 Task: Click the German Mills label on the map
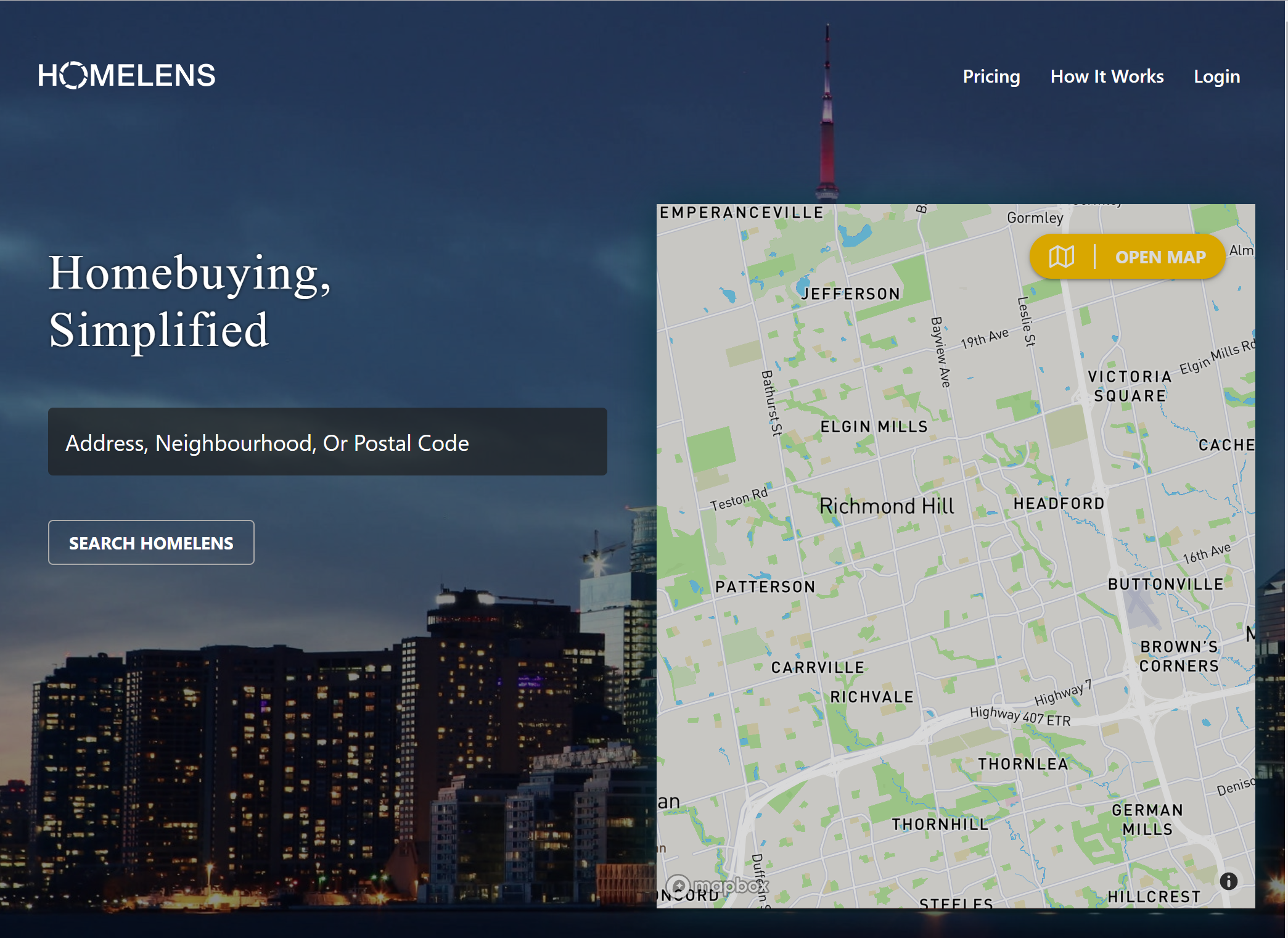click(x=1147, y=820)
